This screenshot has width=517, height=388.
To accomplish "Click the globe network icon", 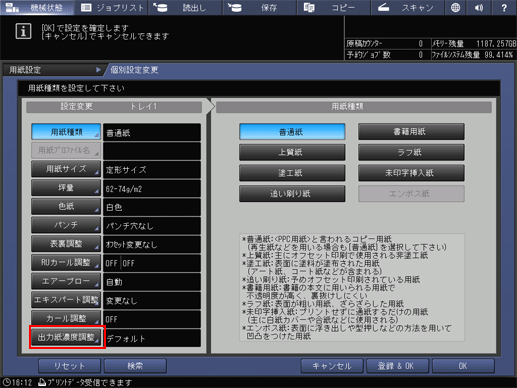I will click(x=455, y=7).
